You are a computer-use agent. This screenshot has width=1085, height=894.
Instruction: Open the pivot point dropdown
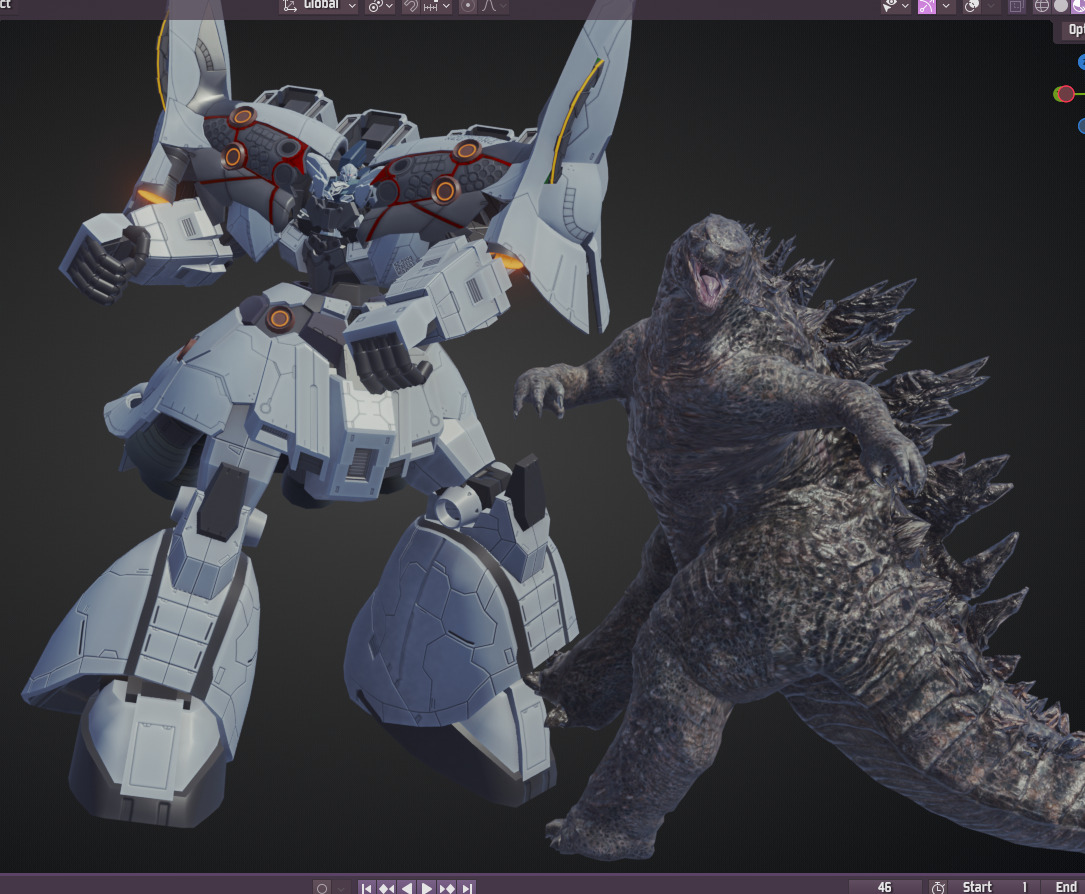pos(380,6)
